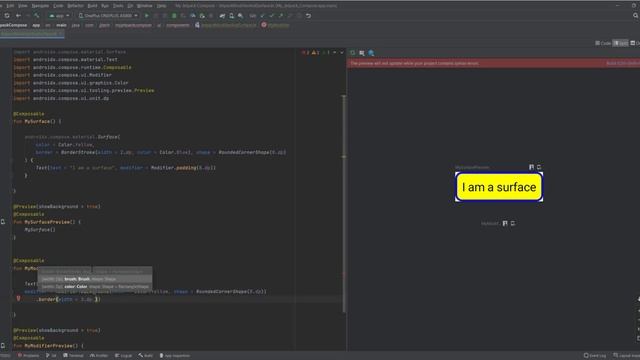Click the Sync project icon in toolbar
Image resolution: width=640 pixels, height=360 pixels.
point(7,16)
